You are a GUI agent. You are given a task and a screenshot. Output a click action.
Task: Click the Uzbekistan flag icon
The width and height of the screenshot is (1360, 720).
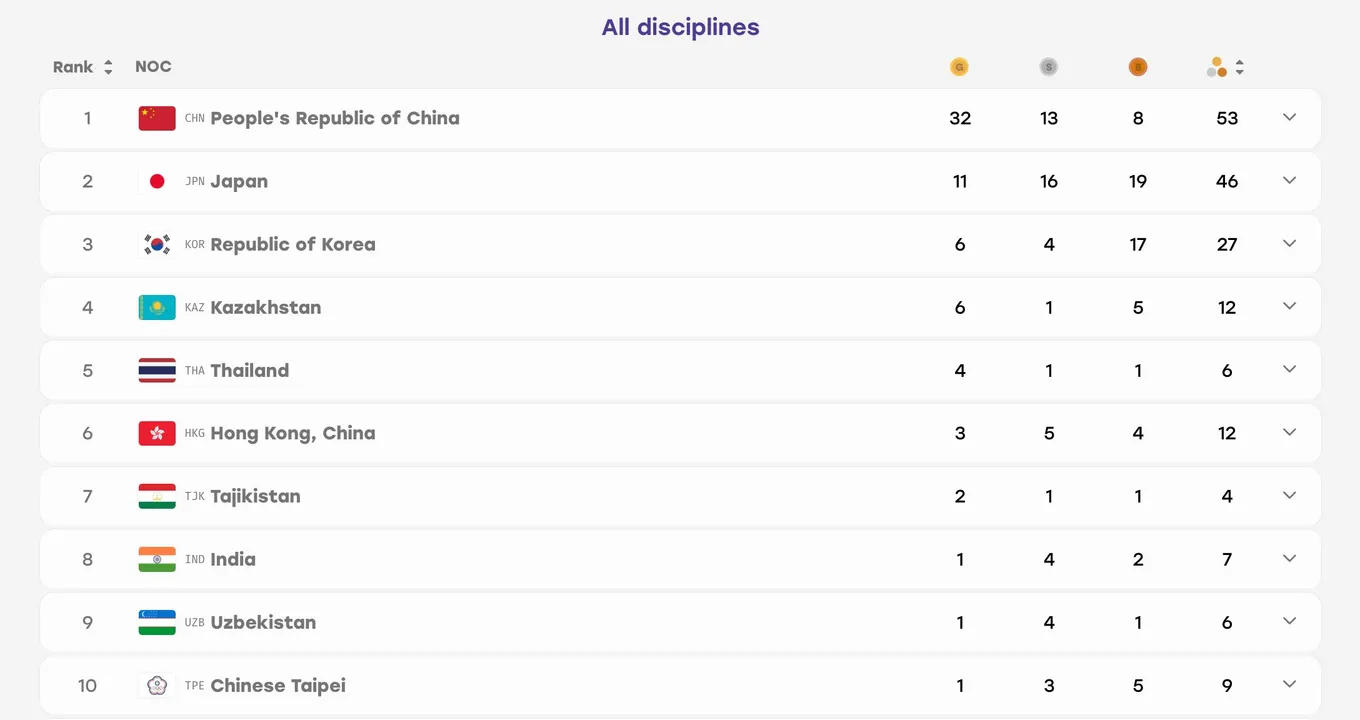(x=157, y=622)
